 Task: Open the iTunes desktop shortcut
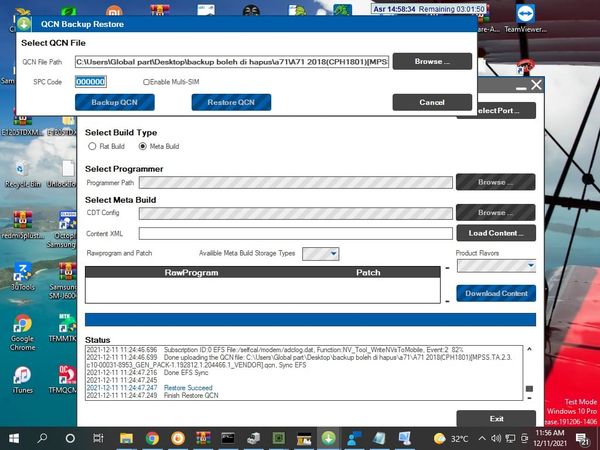click(x=22, y=378)
